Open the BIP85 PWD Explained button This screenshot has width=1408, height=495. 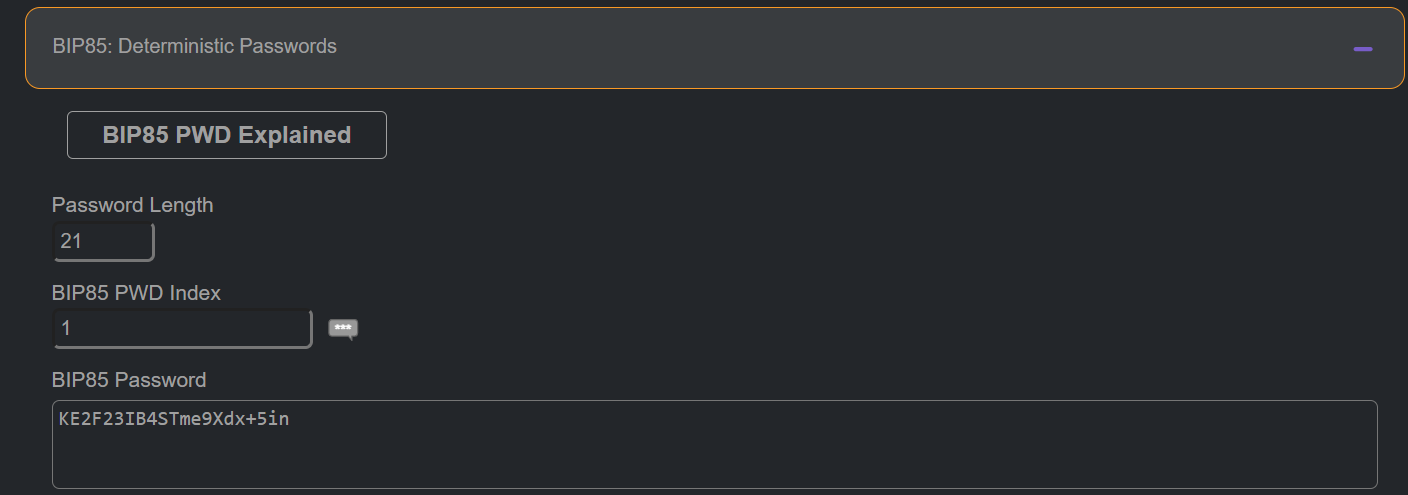click(227, 135)
